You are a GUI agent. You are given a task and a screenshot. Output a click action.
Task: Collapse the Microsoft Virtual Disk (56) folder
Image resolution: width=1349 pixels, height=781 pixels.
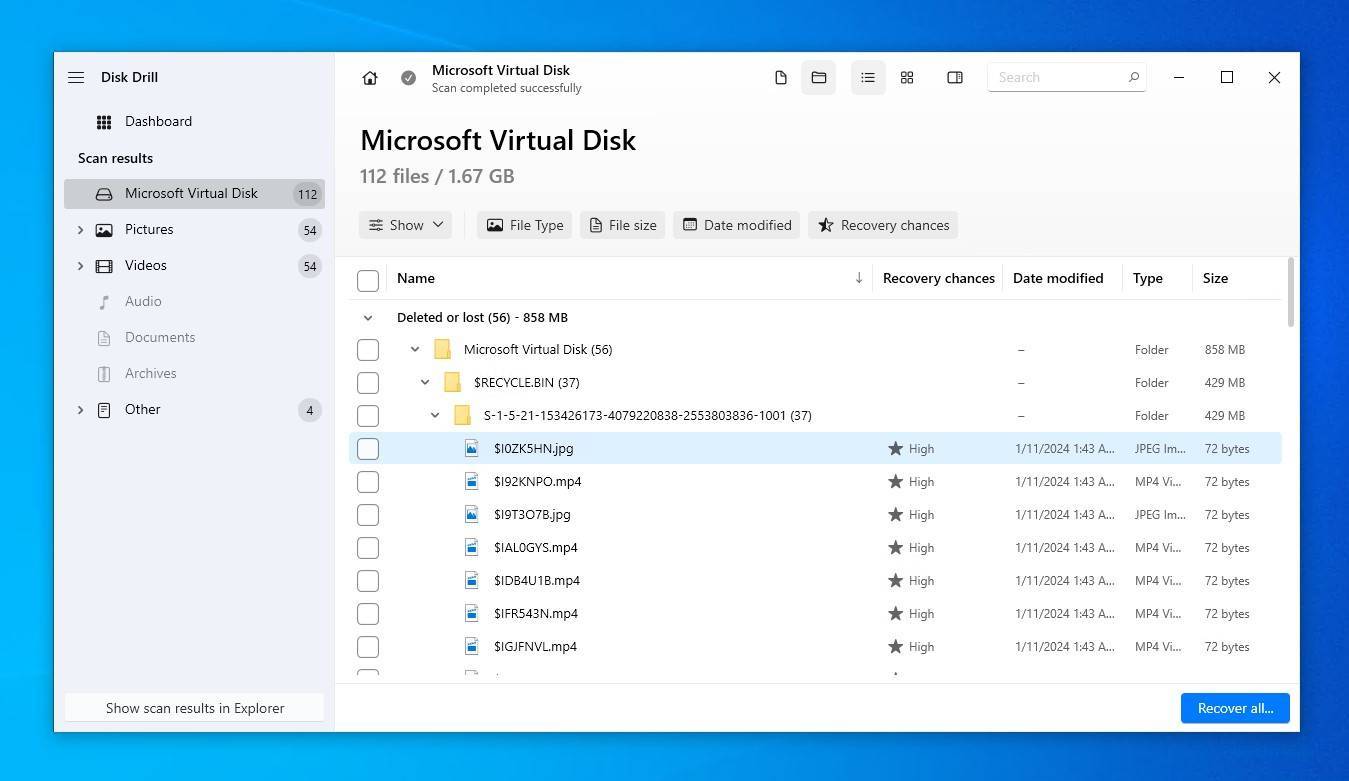(x=415, y=349)
